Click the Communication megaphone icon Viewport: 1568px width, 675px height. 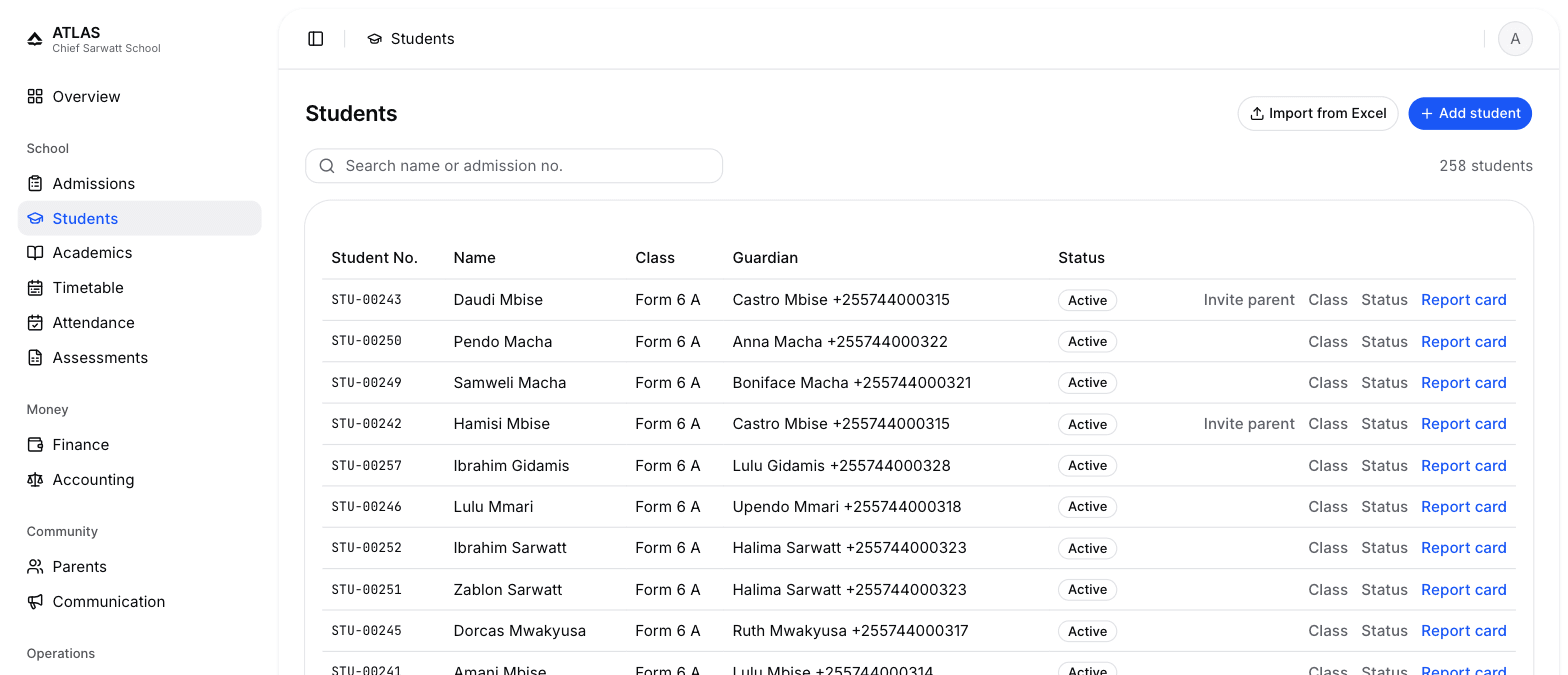(35, 602)
